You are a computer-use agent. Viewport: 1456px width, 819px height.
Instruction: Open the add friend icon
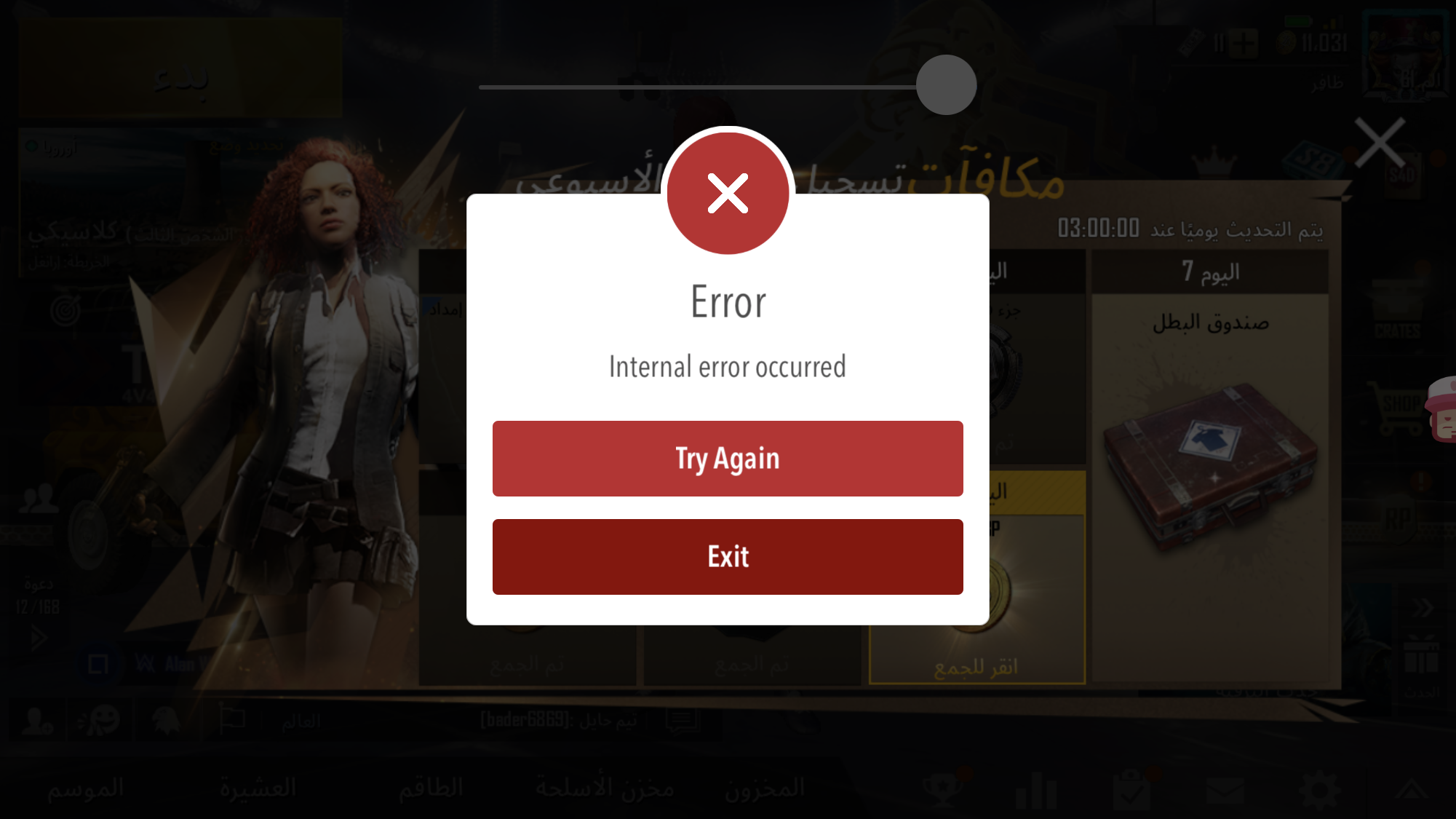coord(36,721)
